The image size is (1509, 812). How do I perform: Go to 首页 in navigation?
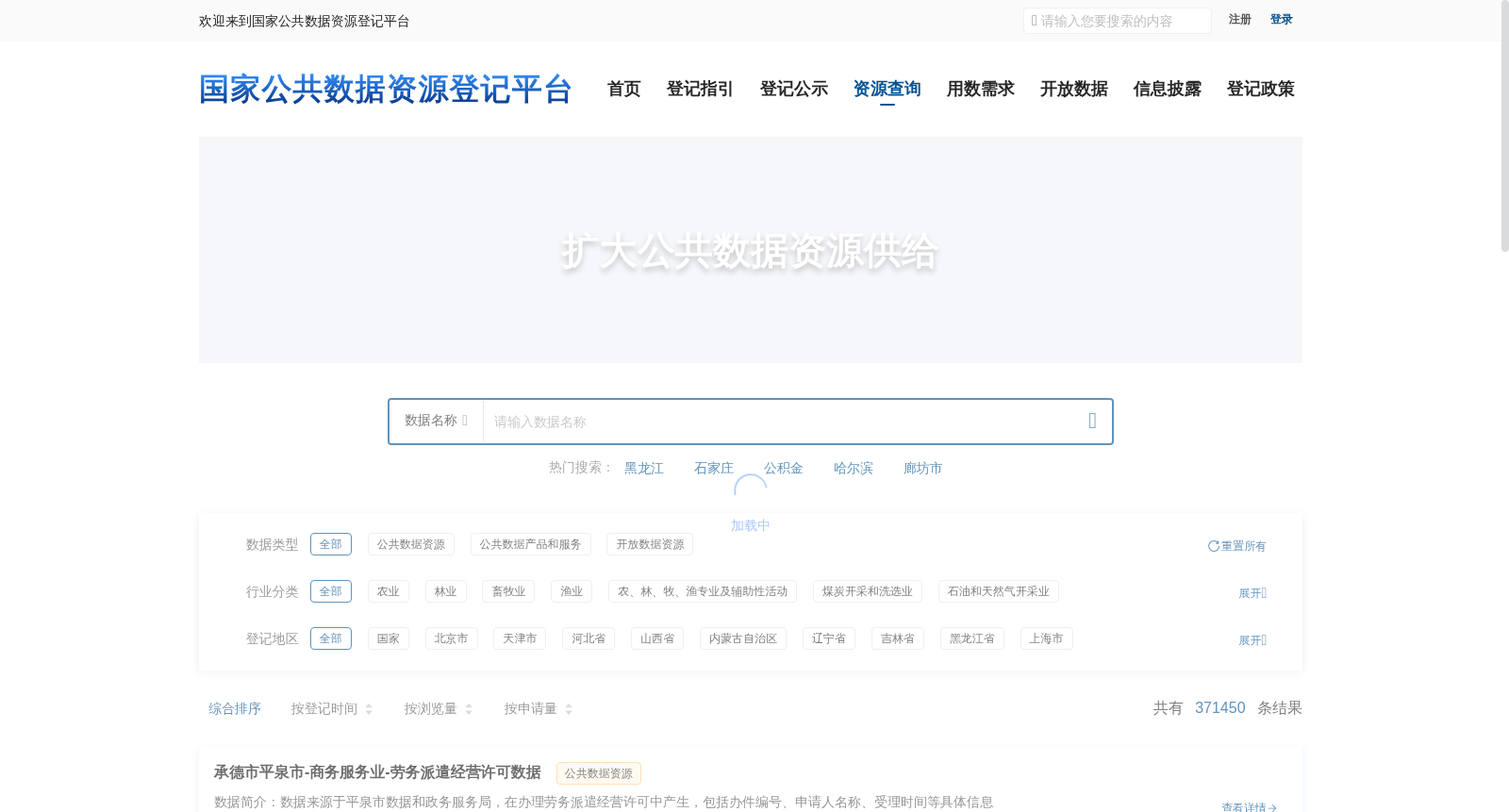624,89
